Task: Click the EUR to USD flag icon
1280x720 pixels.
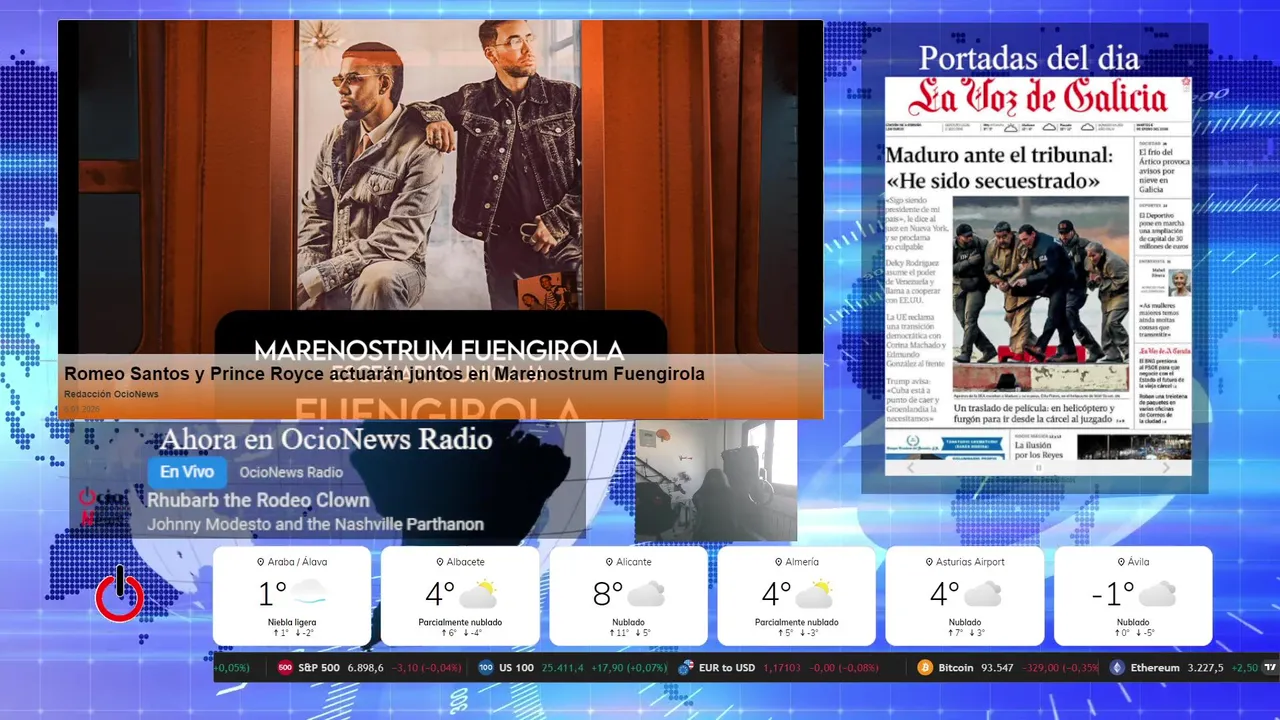Action: [686, 667]
